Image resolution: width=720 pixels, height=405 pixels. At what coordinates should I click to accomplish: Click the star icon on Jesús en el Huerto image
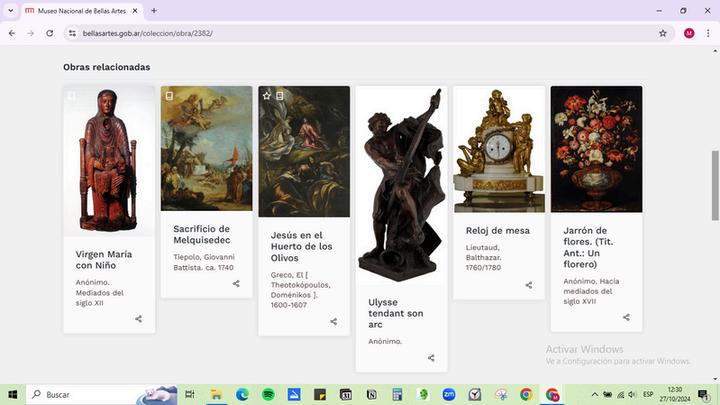(x=267, y=96)
